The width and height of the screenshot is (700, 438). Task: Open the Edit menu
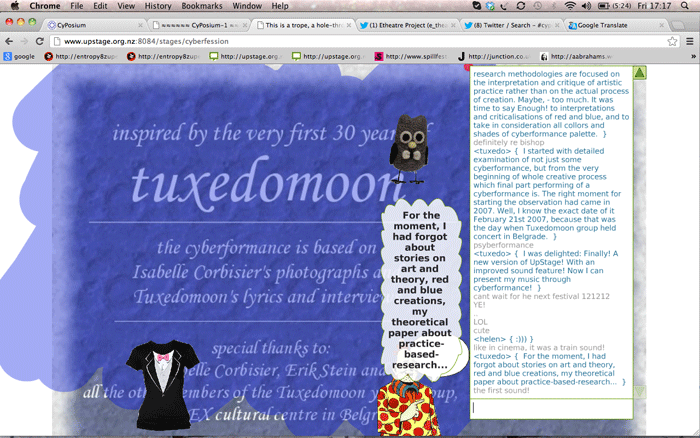(x=100, y=6)
